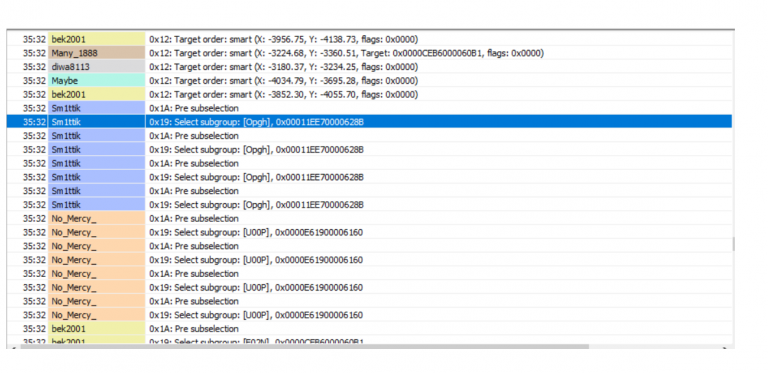Select the bek2001 Pre subselection row
Image resolution: width=768 pixels, height=373 pixels.
click(x=369, y=328)
